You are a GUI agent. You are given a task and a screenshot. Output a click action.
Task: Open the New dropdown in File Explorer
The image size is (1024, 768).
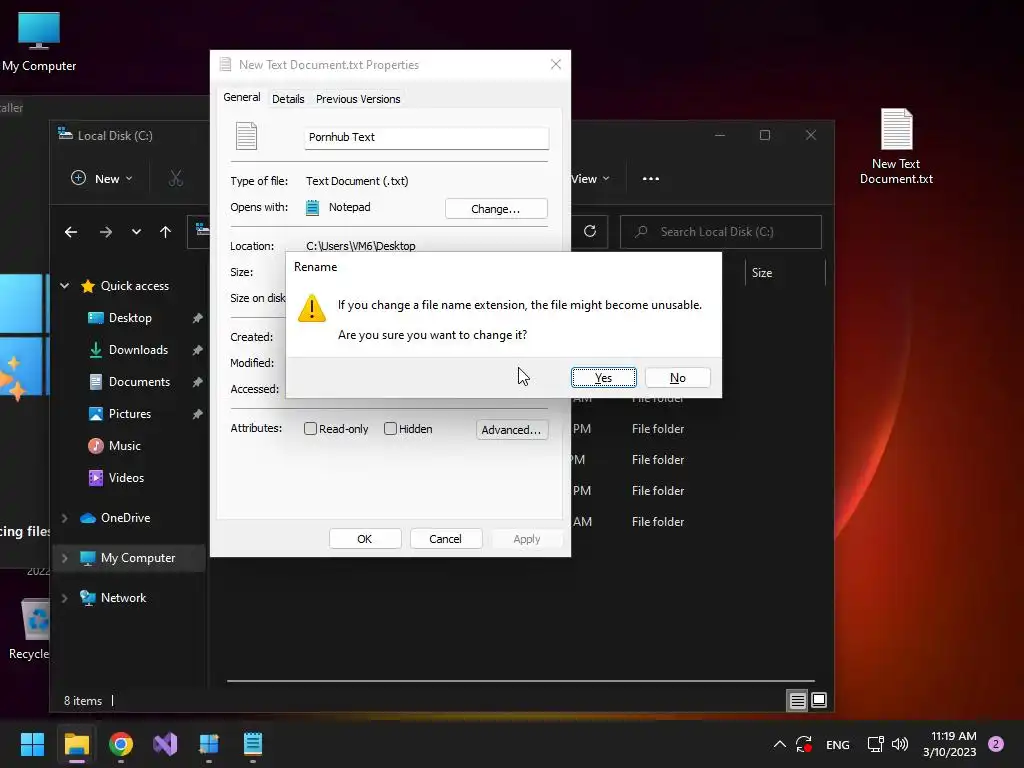[x=102, y=178]
